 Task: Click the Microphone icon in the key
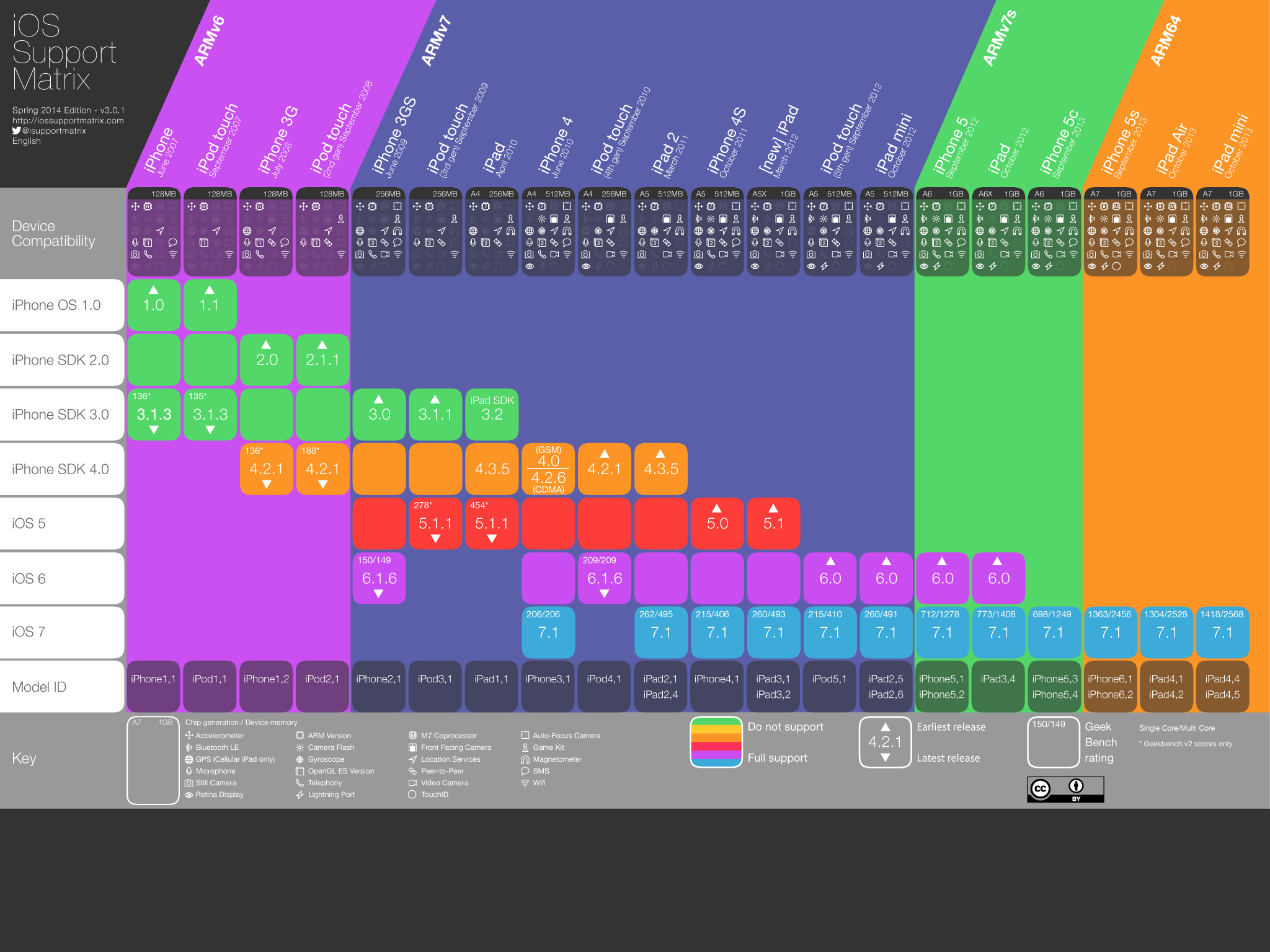point(189,770)
